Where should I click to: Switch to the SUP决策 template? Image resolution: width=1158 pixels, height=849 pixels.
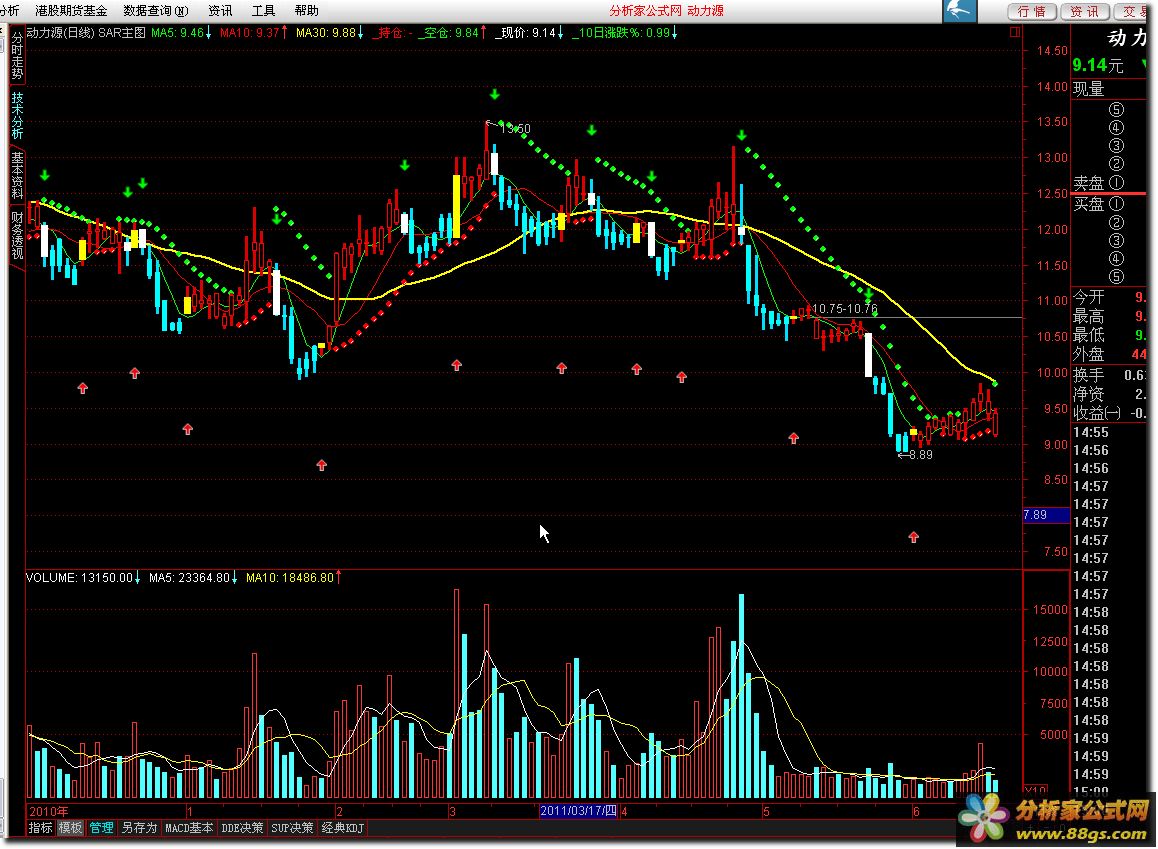pyautogui.click(x=292, y=828)
